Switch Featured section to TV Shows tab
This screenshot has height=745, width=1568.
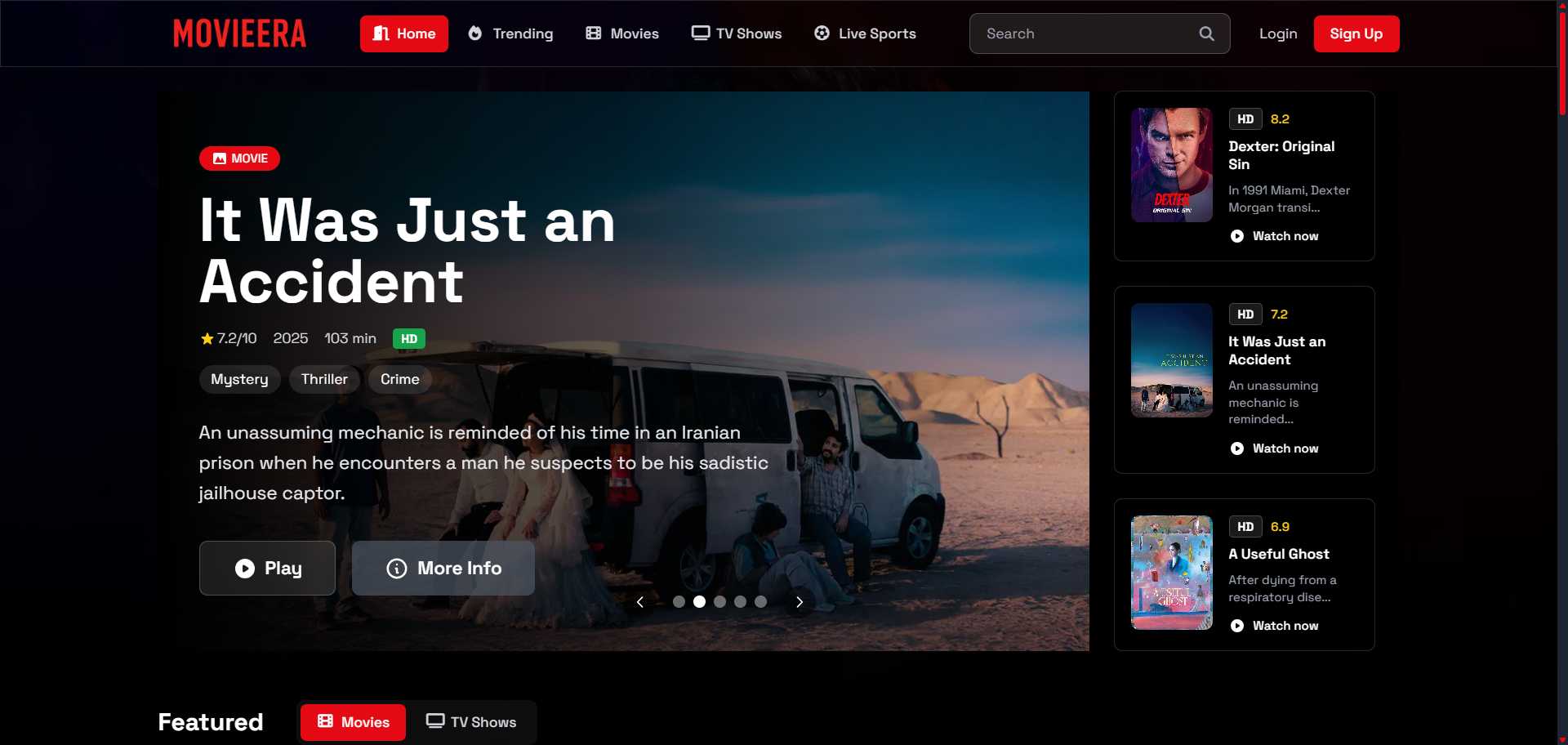471,722
